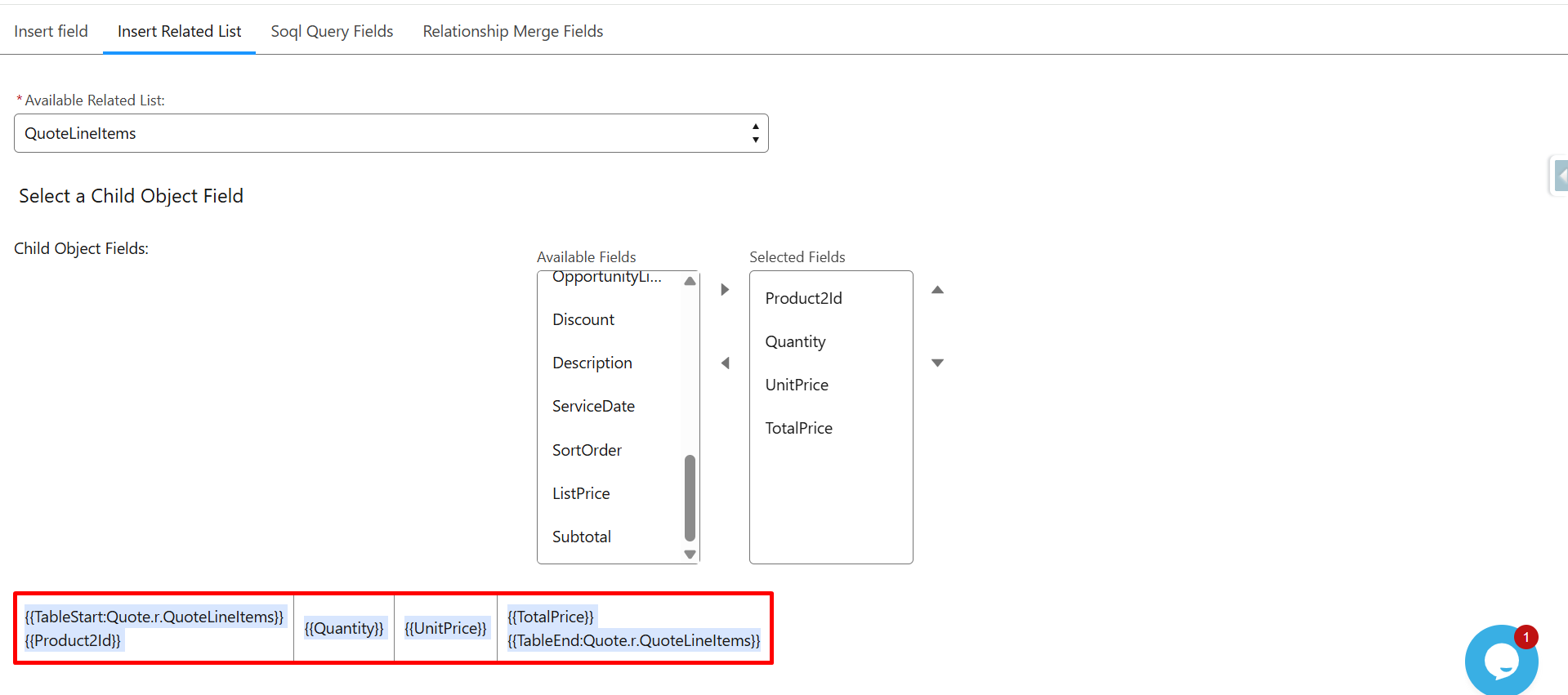Switch to the Insert field tab

(x=51, y=31)
